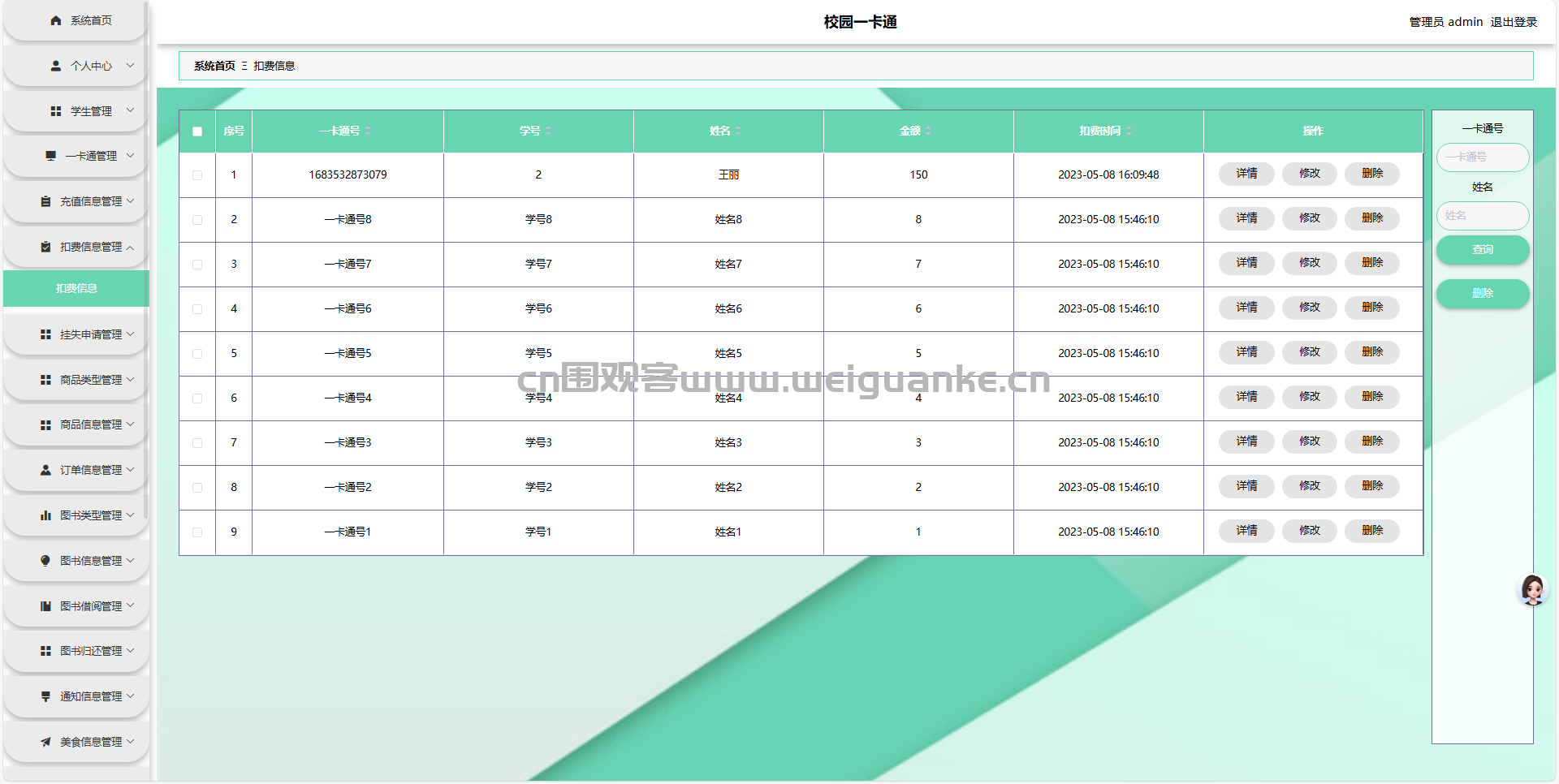Click 退出登录 in the header
Viewport: 1559px width, 784px height.
[1514, 22]
